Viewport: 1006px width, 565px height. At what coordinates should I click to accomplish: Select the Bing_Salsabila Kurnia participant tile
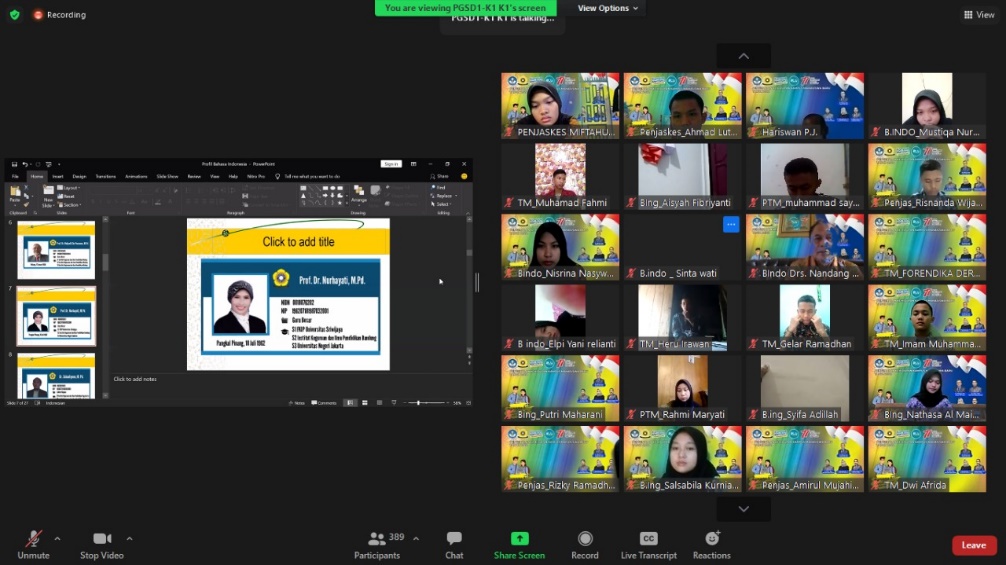683,459
